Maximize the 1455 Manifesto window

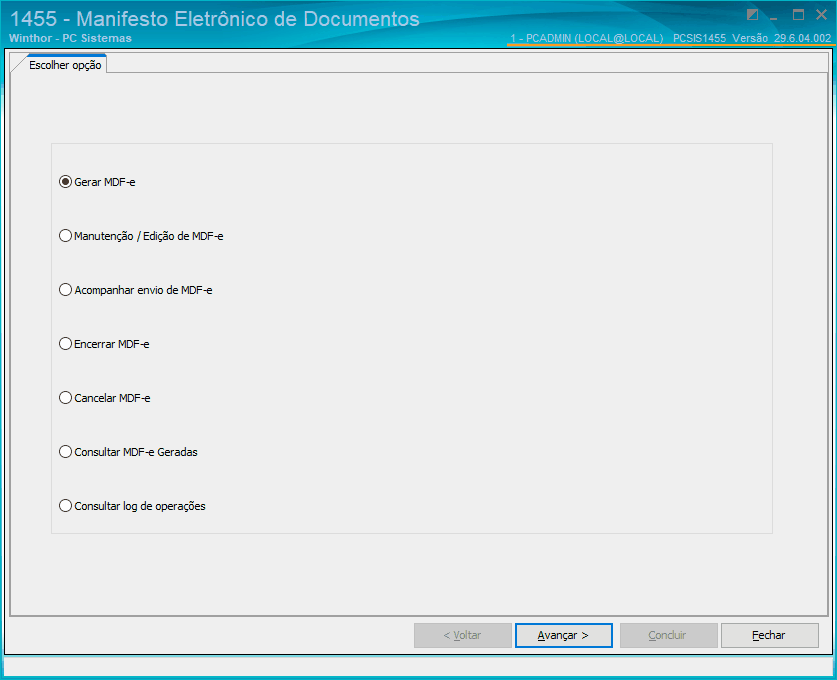(x=798, y=14)
